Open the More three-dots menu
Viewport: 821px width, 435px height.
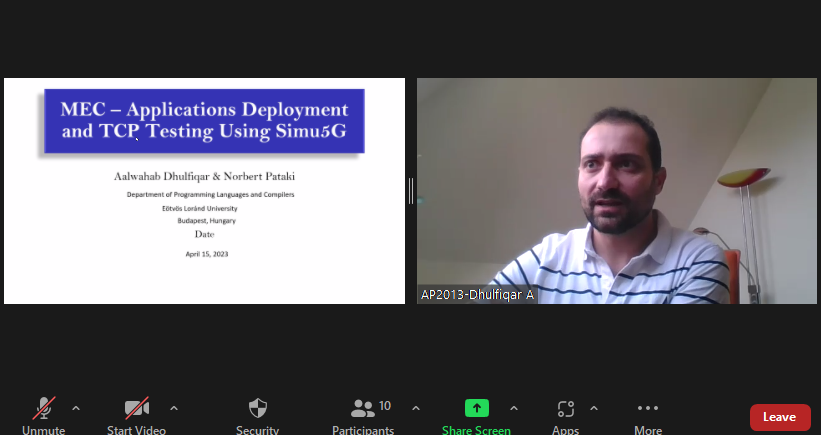point(648,408)
